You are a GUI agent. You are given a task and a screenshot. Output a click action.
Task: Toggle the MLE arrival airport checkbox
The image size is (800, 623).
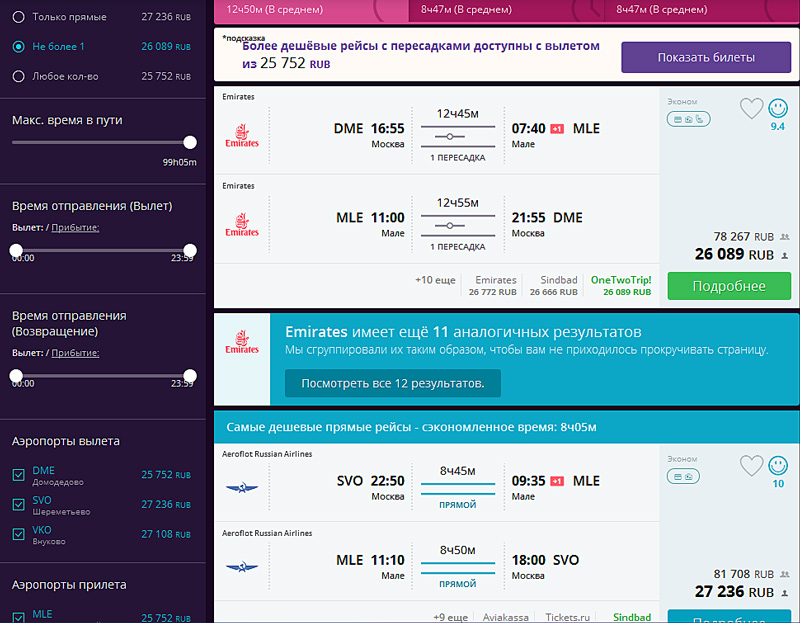coord(18,617)
